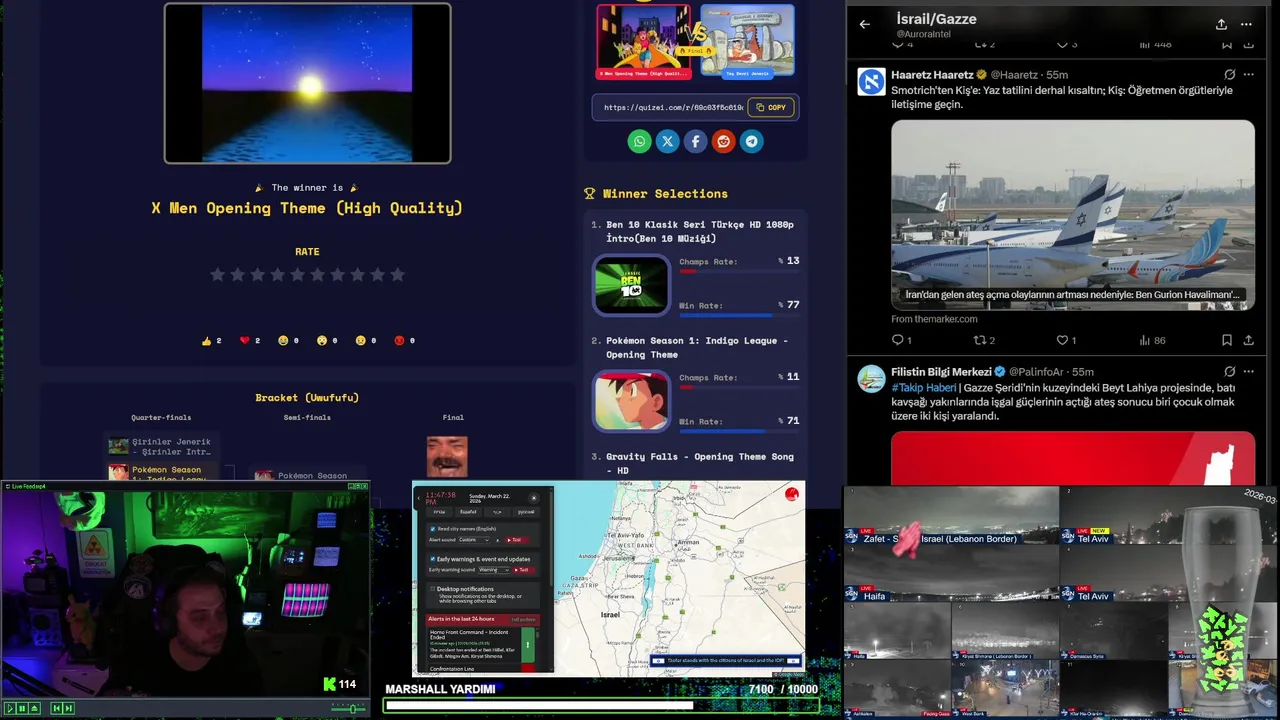Click Home Front Command incident ended alert
The height and width of the screenshot is (720, 1280).
coord(483,645)
